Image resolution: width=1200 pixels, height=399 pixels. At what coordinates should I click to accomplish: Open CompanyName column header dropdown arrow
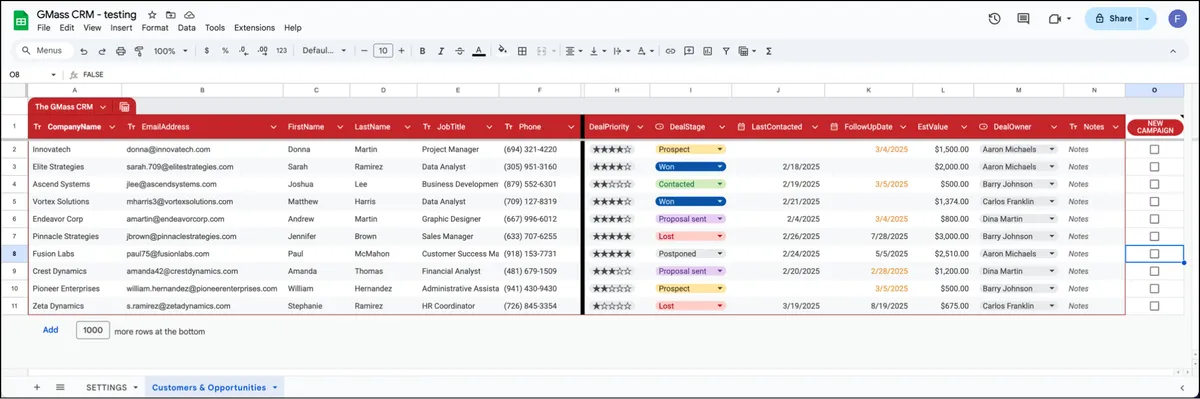111,127
